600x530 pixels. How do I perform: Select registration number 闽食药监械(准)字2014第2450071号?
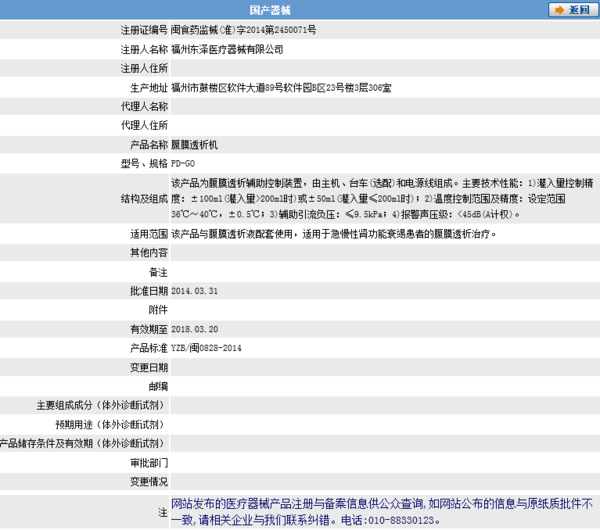pos(243,30)
